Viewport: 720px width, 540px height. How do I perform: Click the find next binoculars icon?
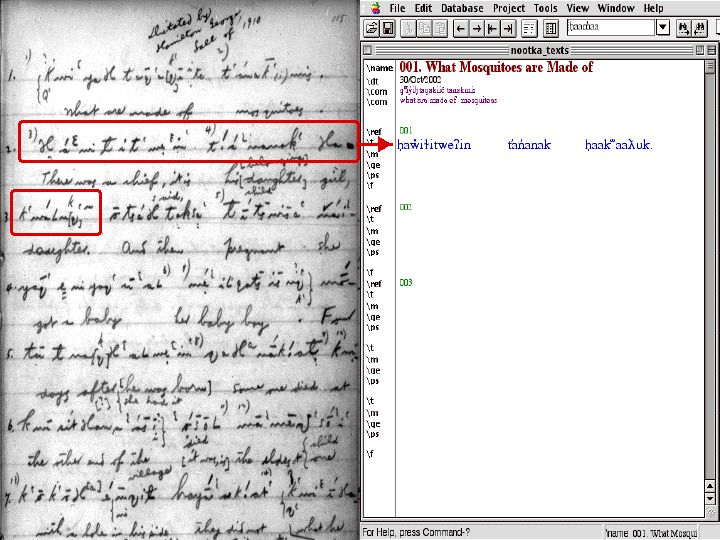[684, 28]
